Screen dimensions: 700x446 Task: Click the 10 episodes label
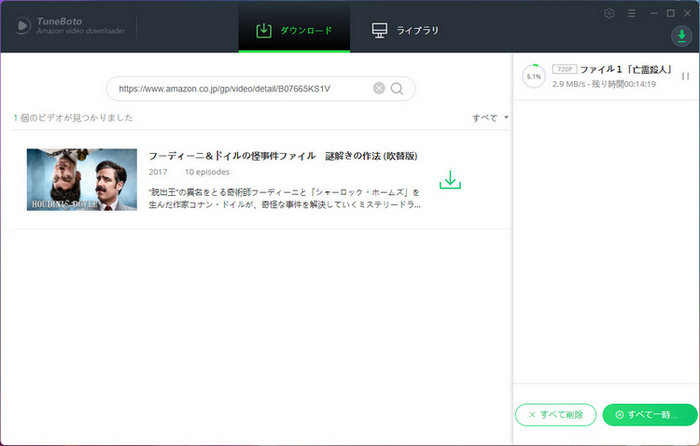207,172
